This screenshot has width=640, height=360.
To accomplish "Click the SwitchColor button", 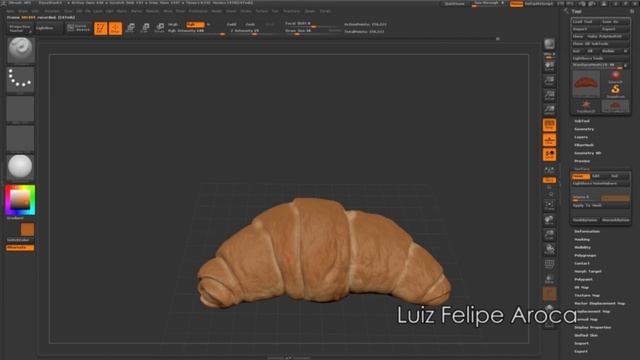I will point(20,240).
